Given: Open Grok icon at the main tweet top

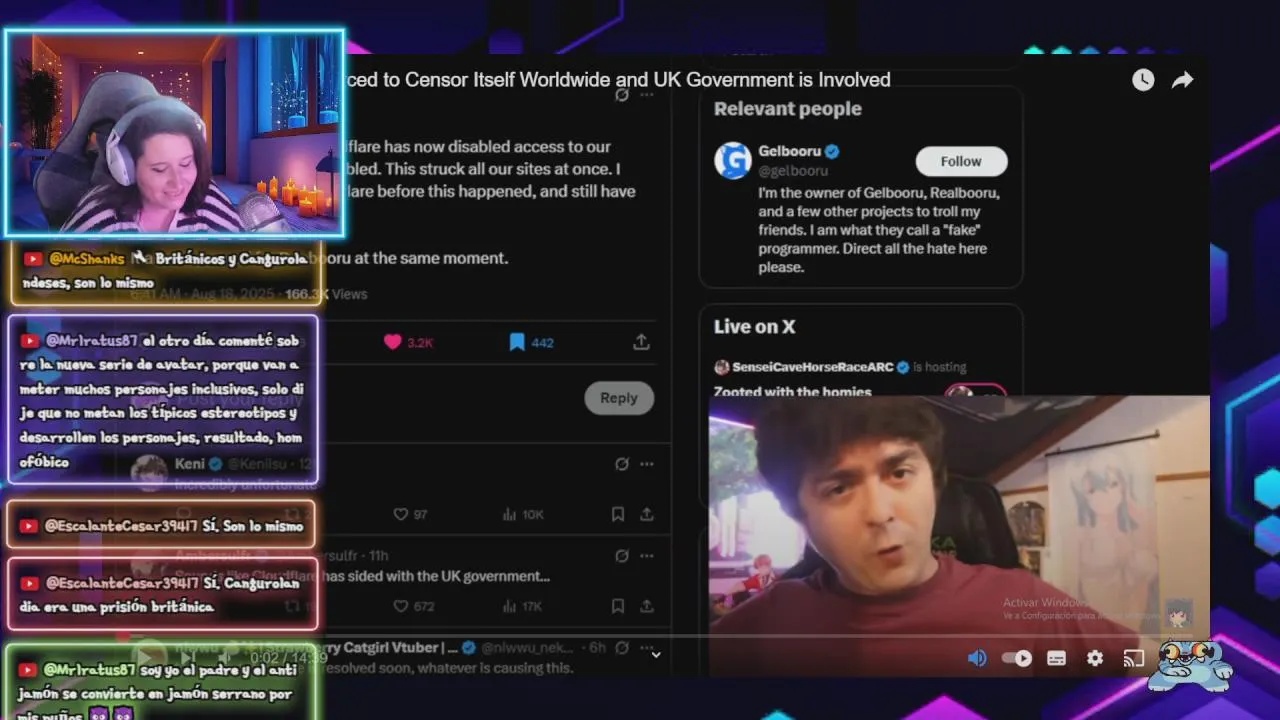Looking at the screenshot, I should click(622, 95).
